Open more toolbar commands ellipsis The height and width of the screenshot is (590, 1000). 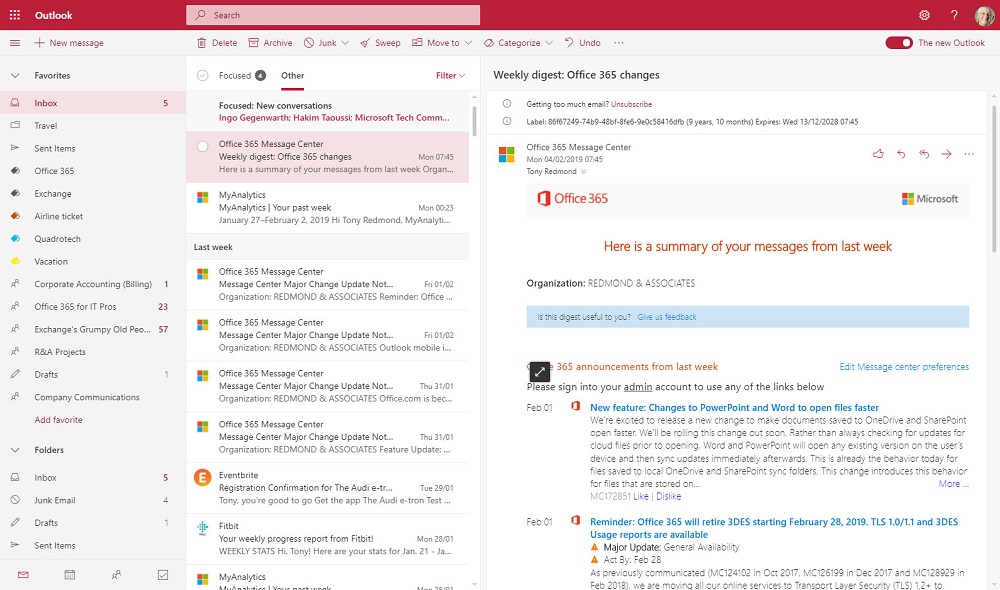click(619, 43)
